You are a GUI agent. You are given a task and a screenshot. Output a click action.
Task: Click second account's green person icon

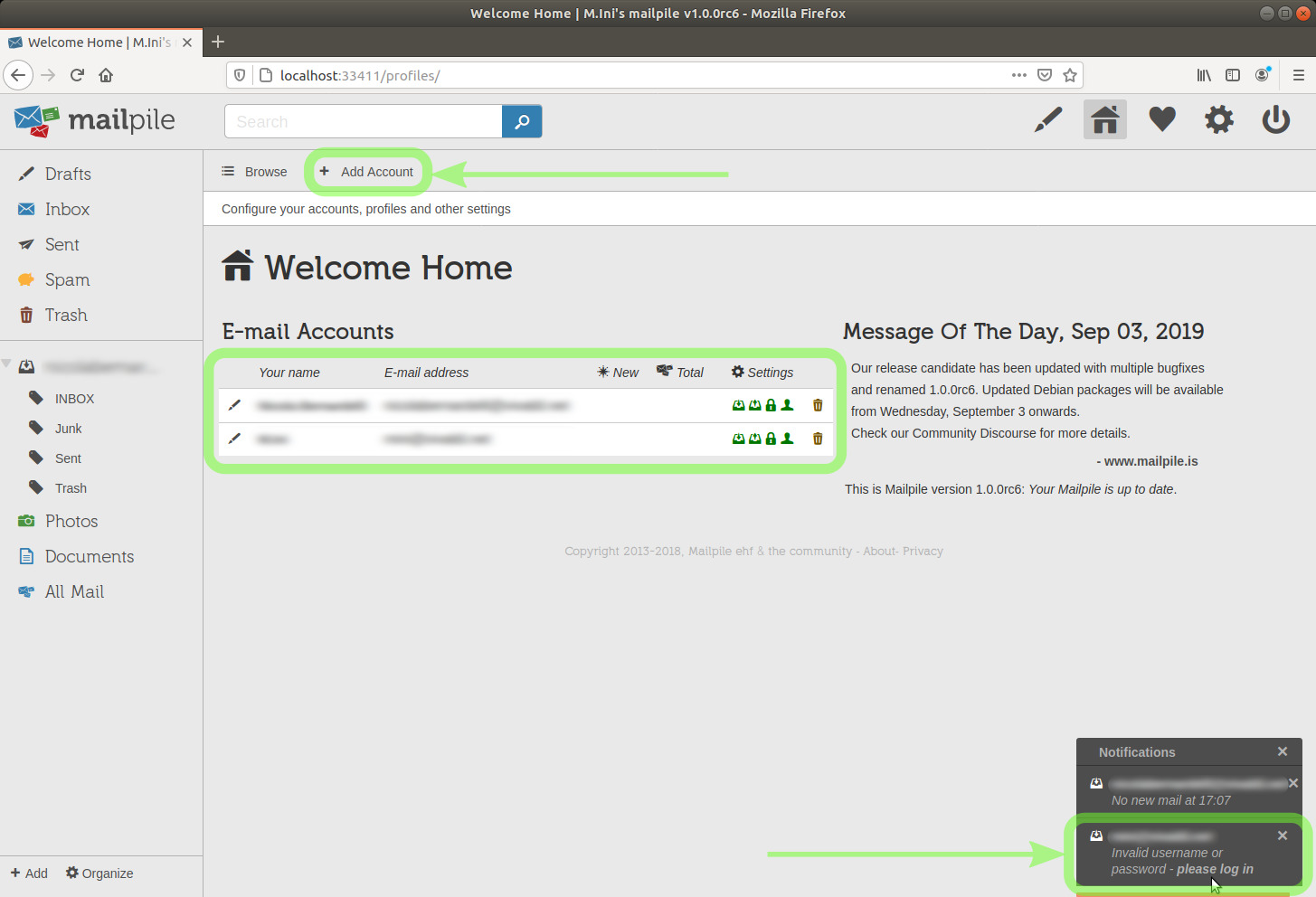point(787,439)
